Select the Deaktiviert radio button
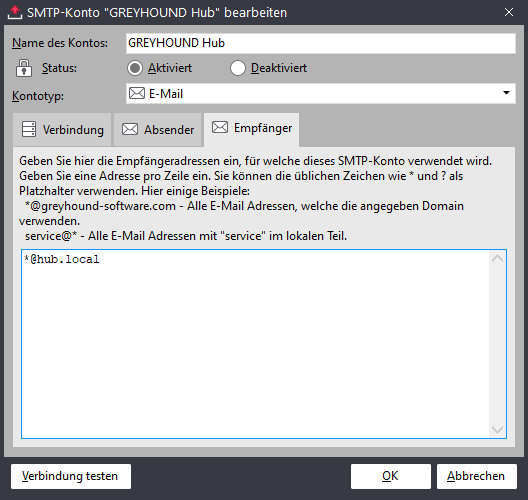The width and height of the screenshot is (528, 500). (238, 68)
